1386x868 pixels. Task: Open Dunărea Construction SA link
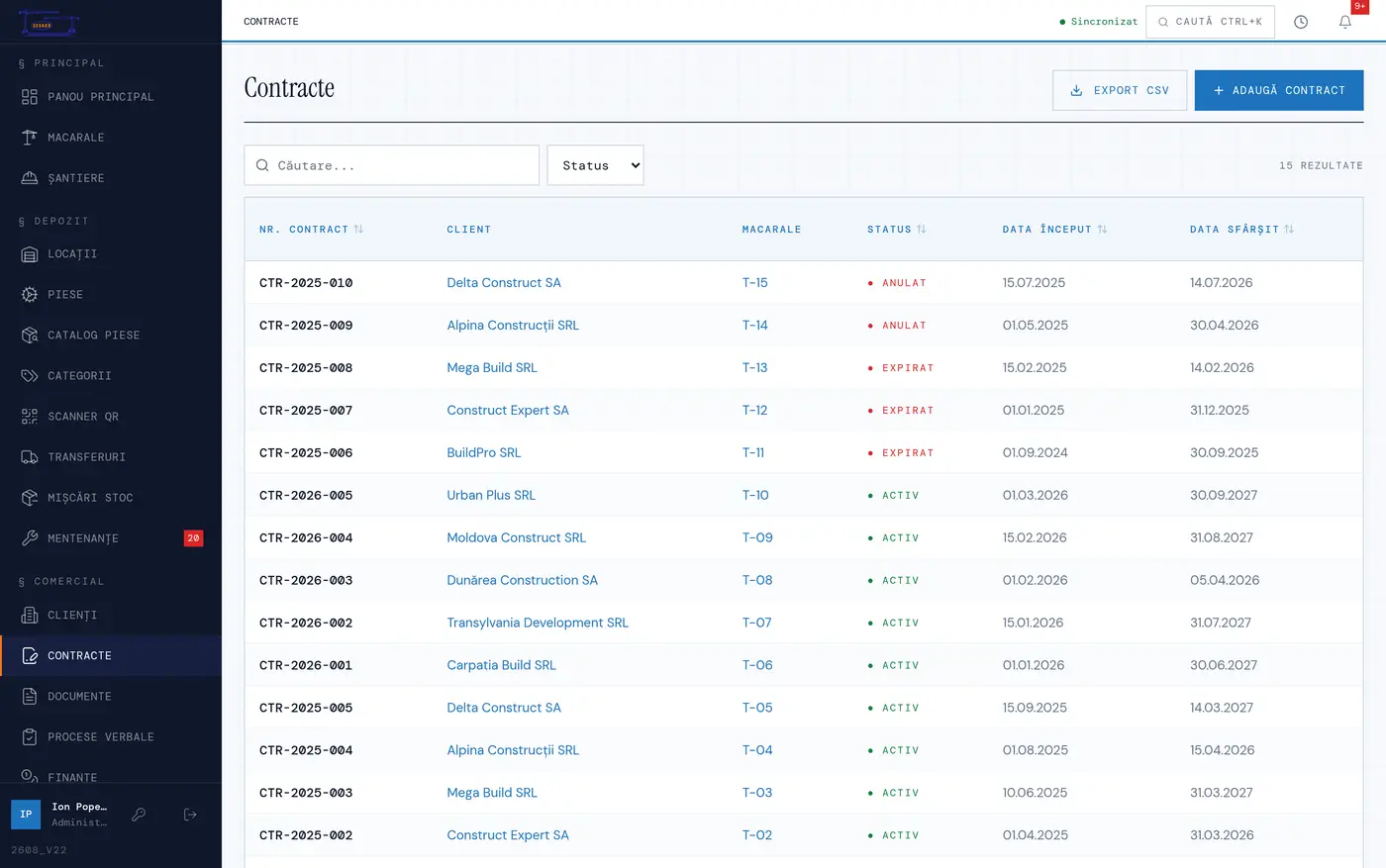click(x=523, y=580)
